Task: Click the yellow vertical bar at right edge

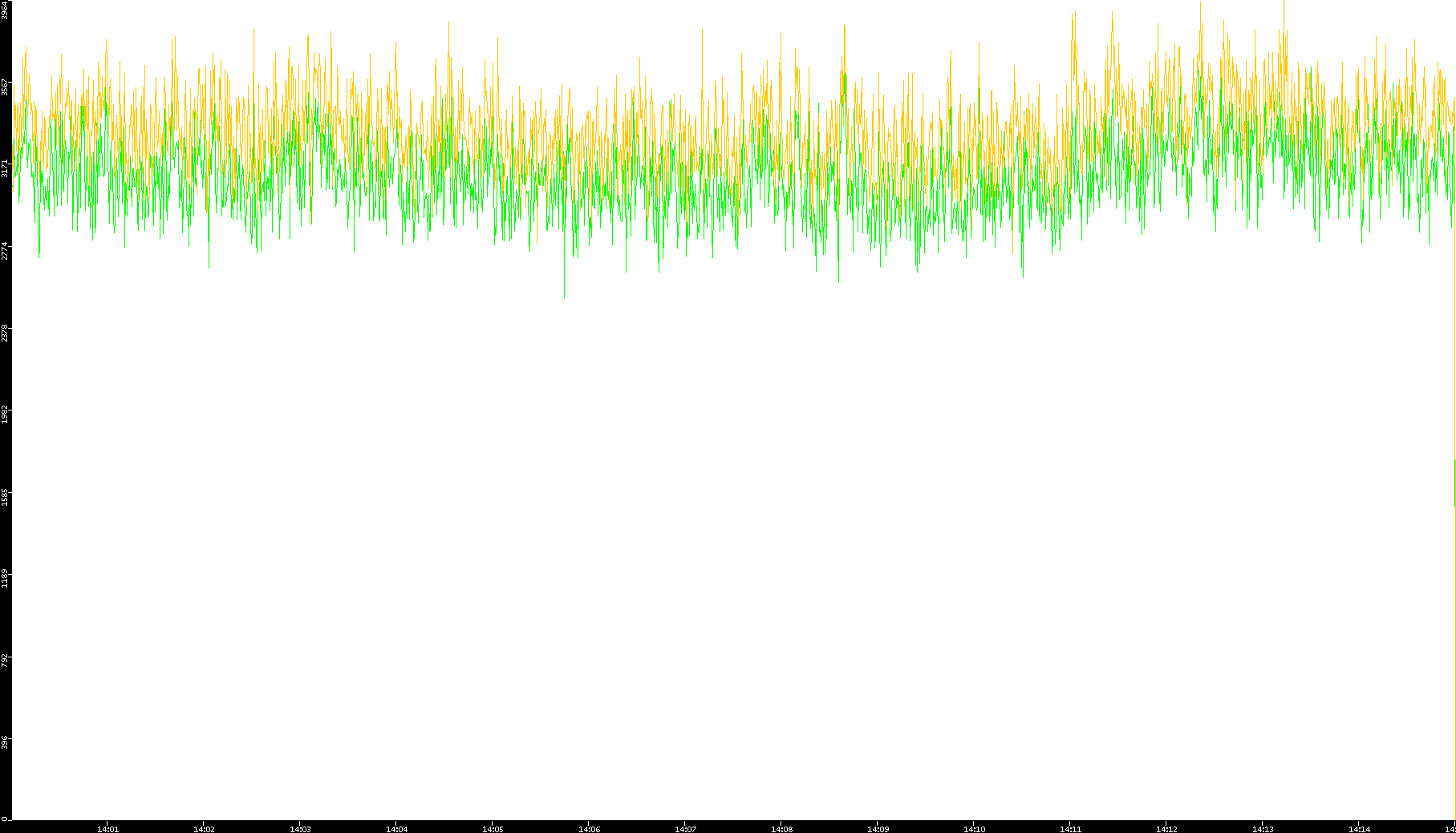Action: click(x=1454, y=483)
